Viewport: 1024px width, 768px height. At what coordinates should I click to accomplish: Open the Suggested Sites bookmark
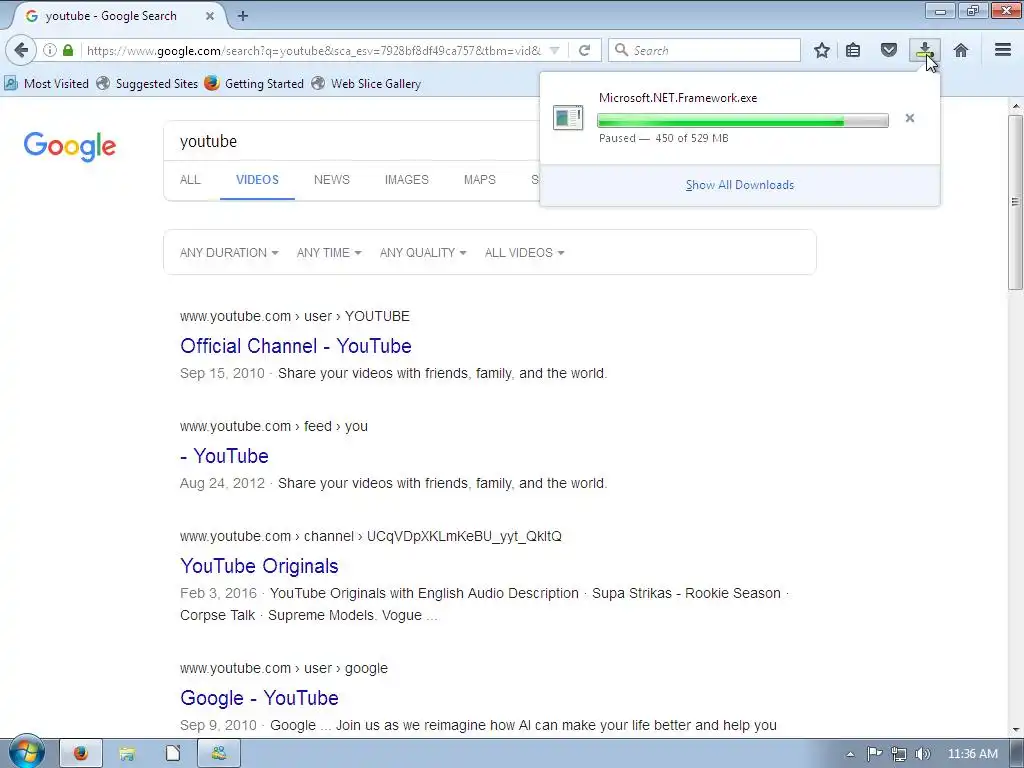[x=147, y=84]
